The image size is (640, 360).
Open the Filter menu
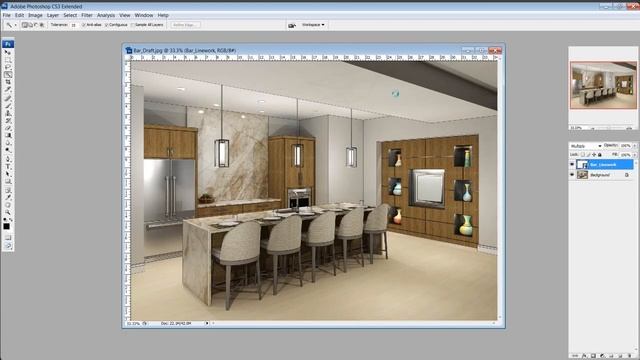tap(87, 15)
